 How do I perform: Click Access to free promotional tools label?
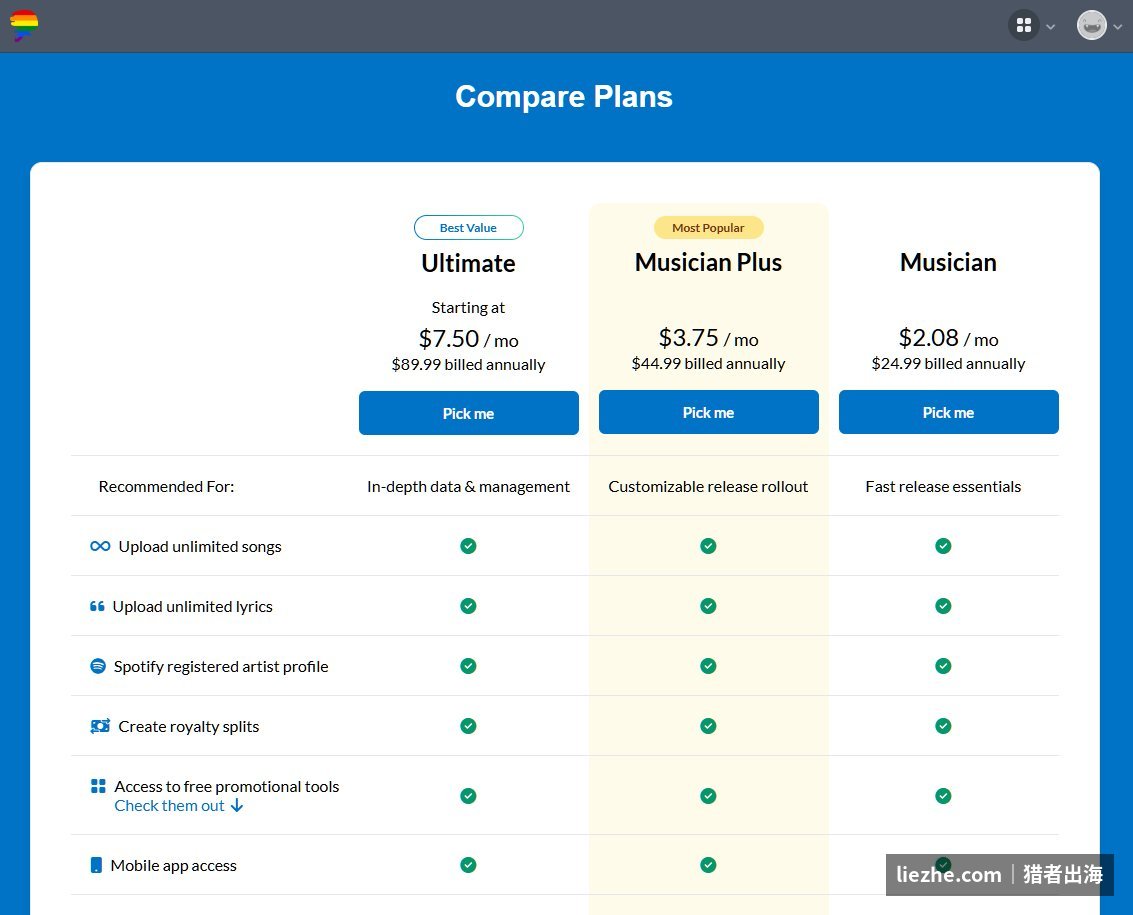[x=226, y=786]
